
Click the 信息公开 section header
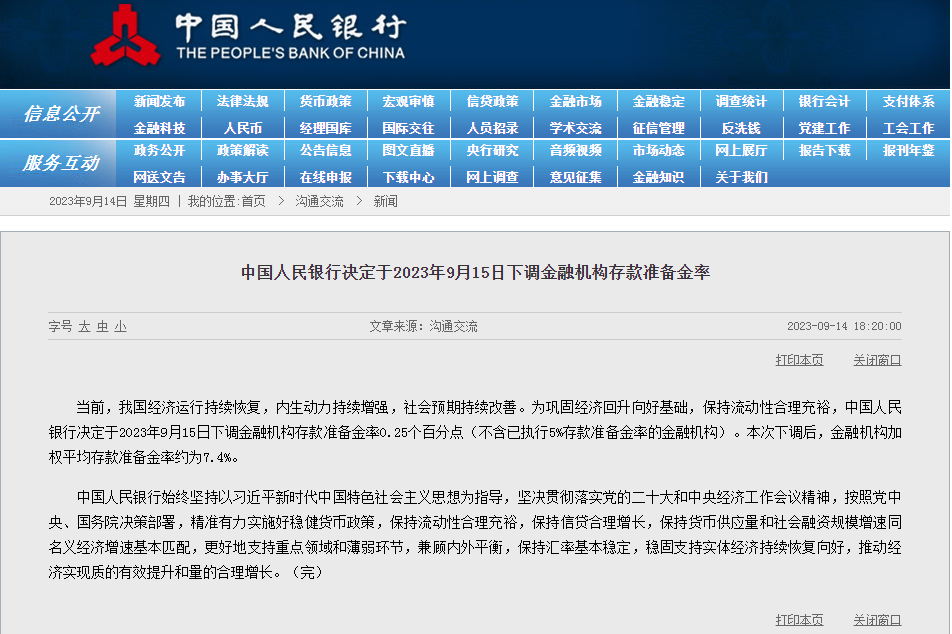61,114
